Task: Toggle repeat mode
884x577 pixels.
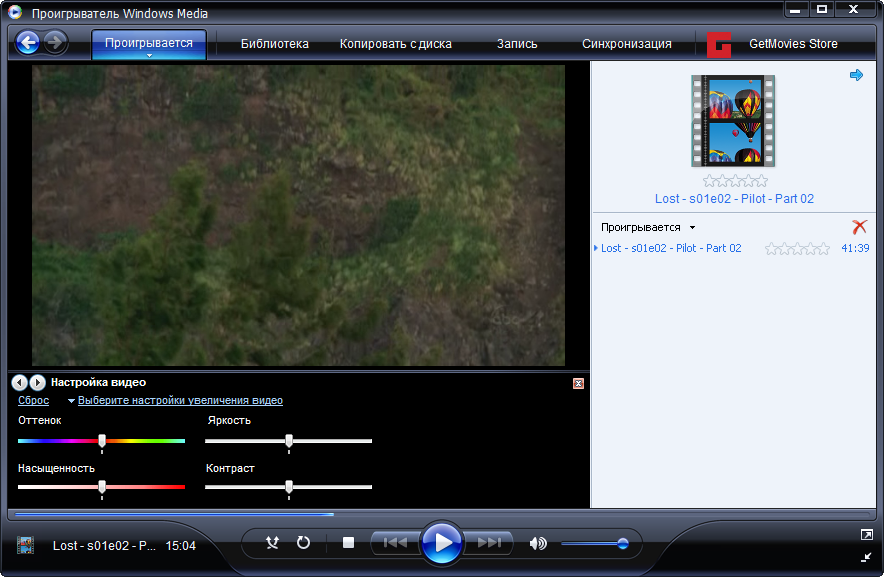Action: click(x=303, y=543)
